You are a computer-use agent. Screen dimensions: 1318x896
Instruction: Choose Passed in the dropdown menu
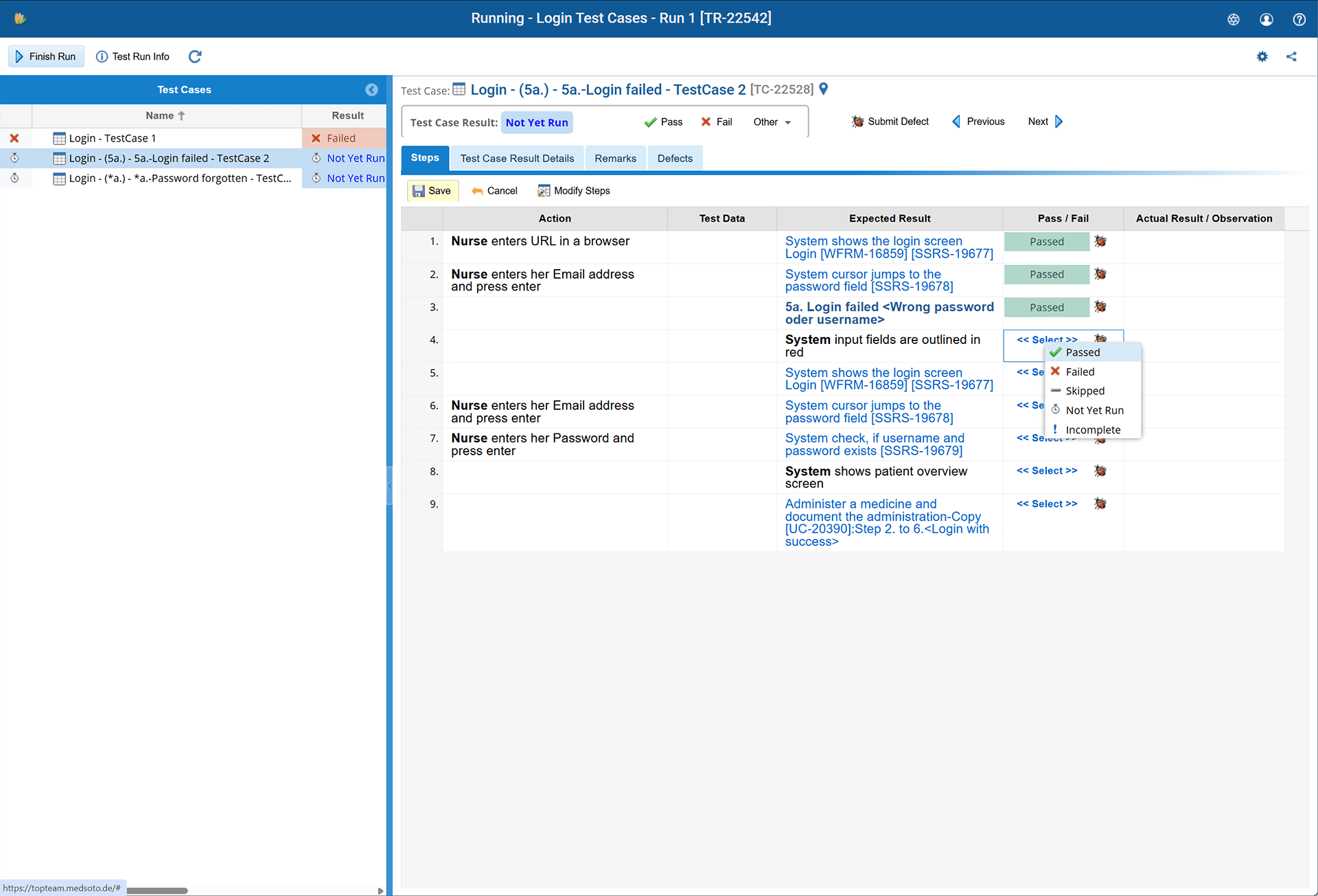coord(1093,352)
